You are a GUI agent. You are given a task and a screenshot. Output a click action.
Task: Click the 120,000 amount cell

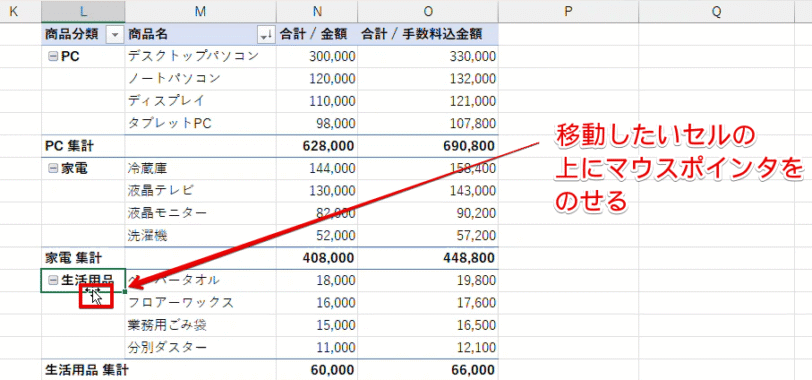(316, 79)
